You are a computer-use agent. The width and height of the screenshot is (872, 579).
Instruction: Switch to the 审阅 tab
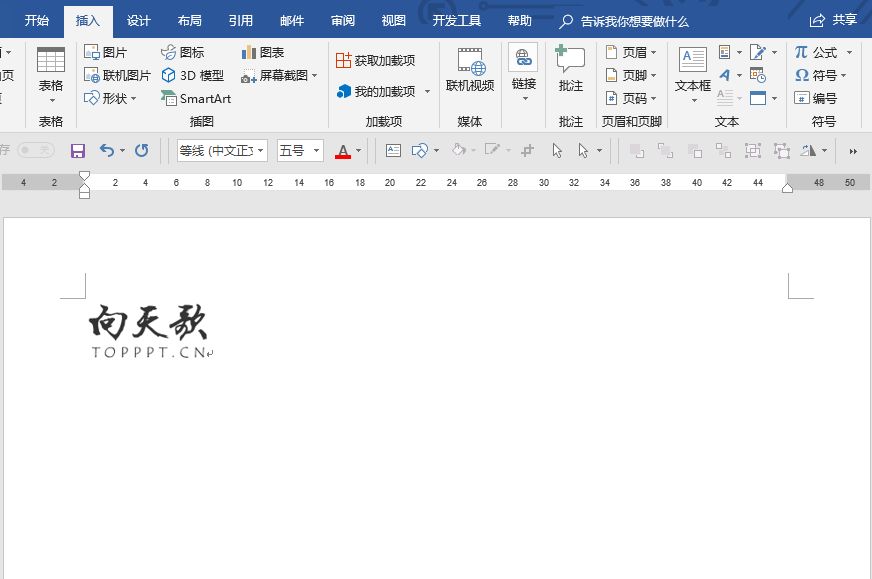coord(343,21)
